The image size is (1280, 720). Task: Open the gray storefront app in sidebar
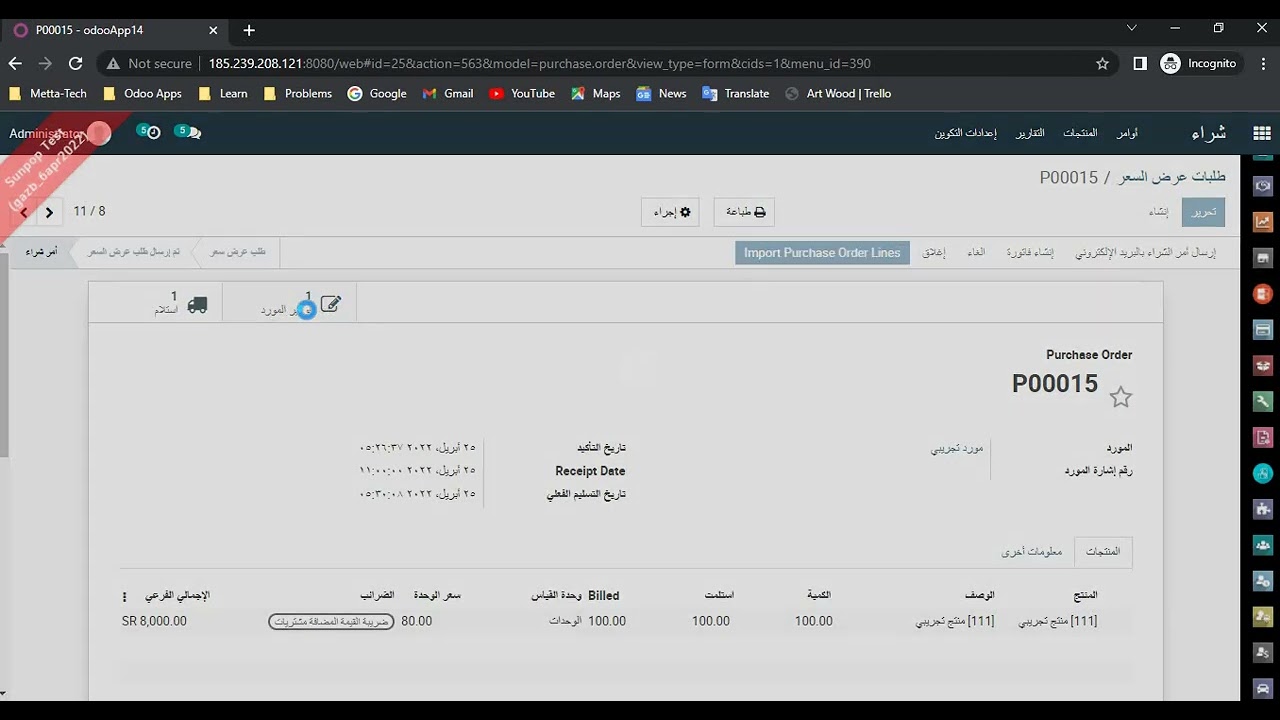coord(1263,257)
